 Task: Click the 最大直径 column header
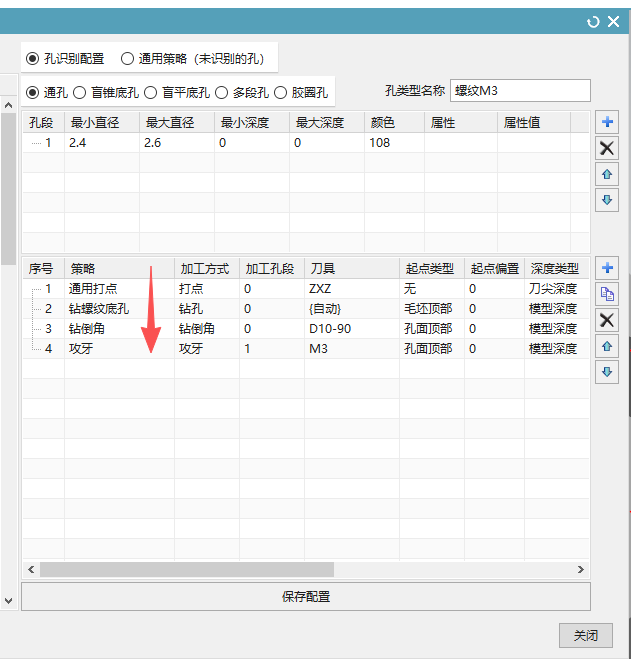177,123
